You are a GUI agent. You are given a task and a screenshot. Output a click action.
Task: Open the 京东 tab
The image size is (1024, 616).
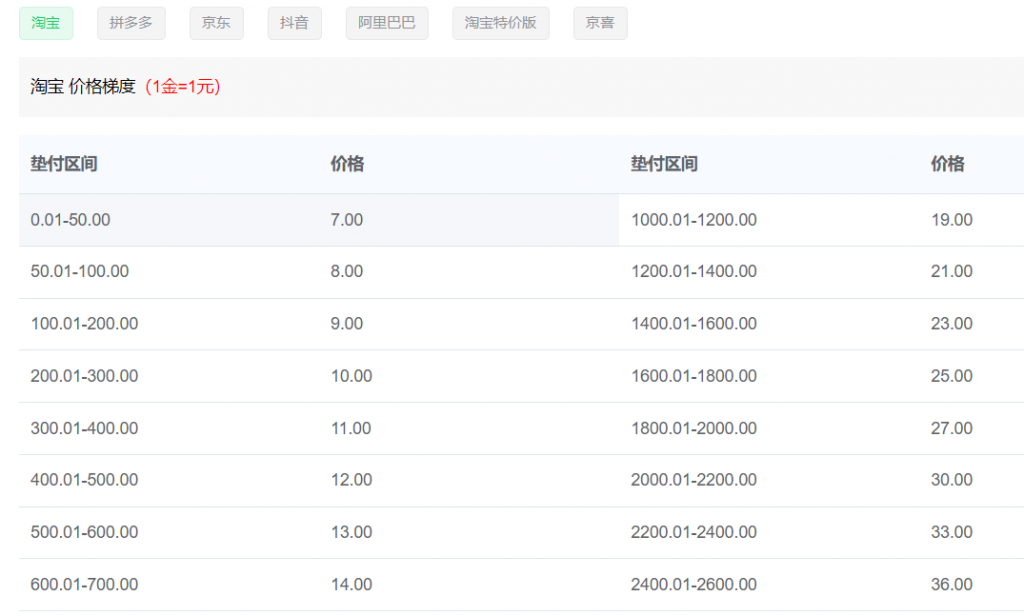216,23
